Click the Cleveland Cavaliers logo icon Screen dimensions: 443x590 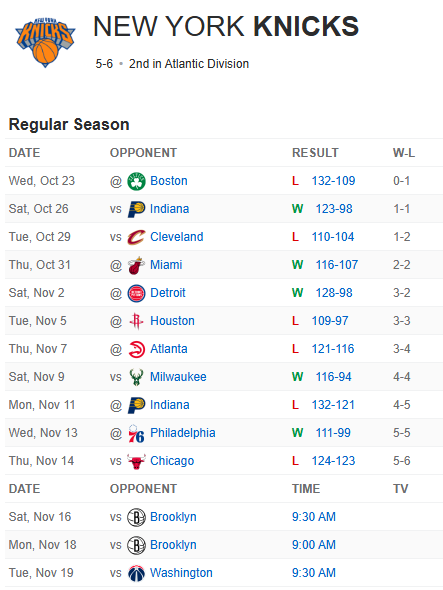[x=136, y=237]
